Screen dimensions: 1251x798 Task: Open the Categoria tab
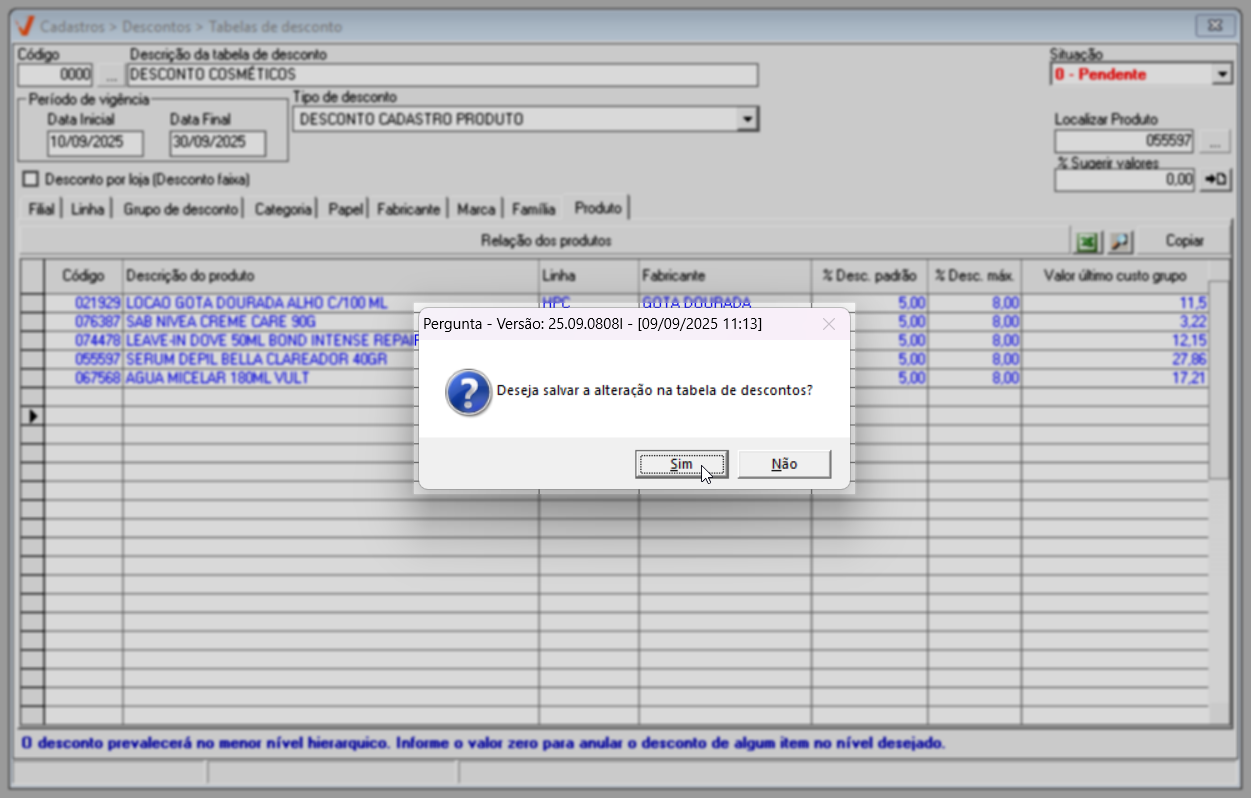click(282, 209)
